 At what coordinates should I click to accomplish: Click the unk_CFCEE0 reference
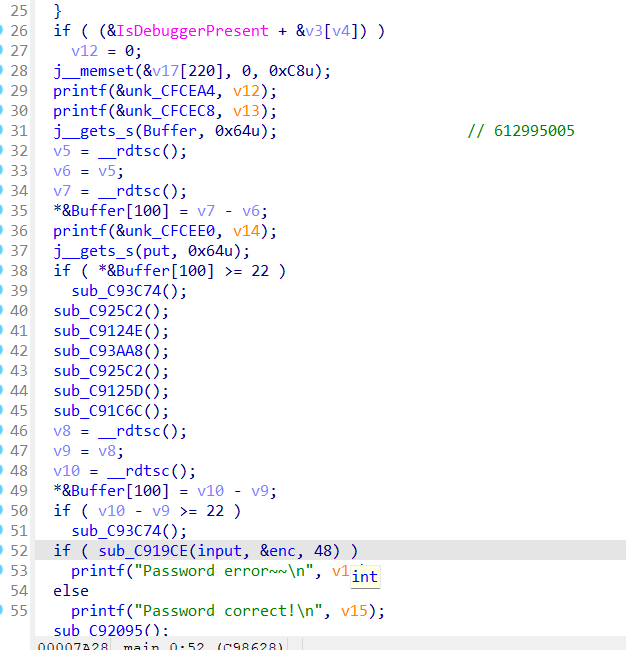coord(161,231)
